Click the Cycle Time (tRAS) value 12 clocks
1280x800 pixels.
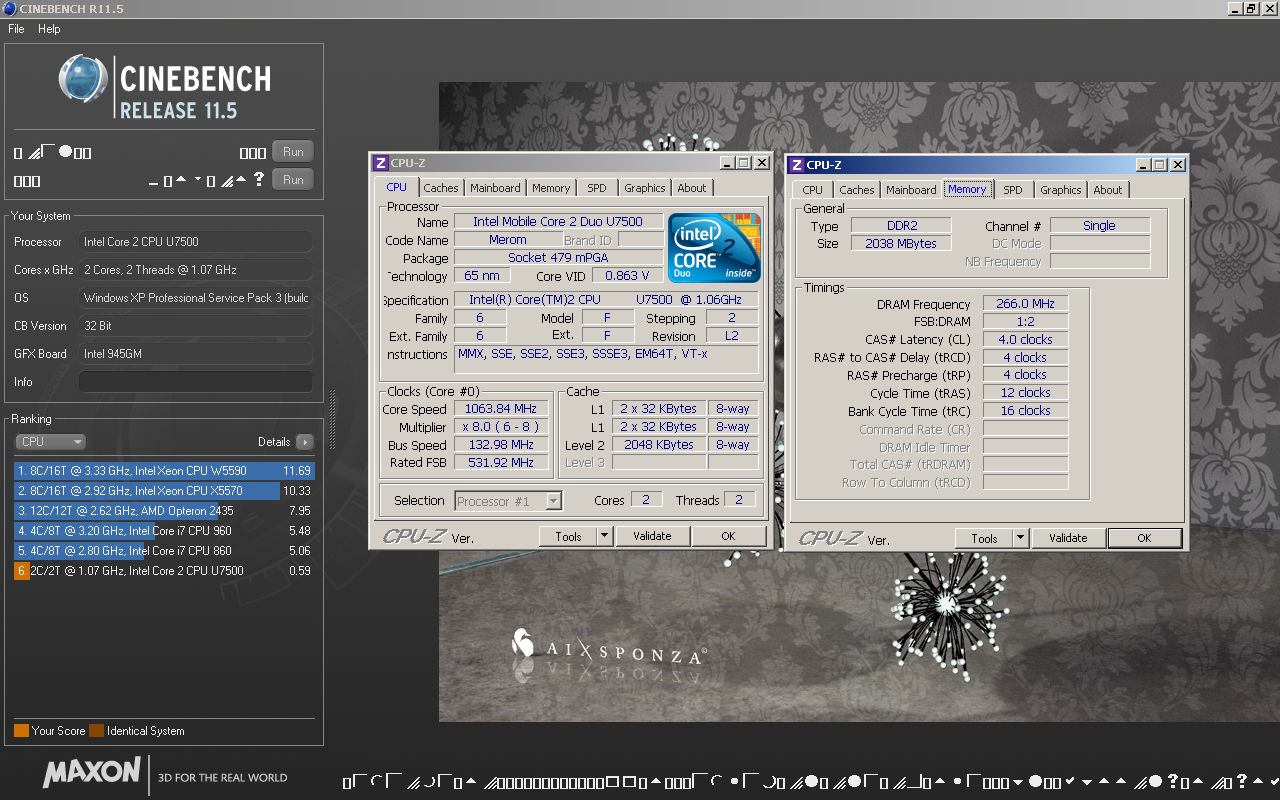(x=1026, y=393)
